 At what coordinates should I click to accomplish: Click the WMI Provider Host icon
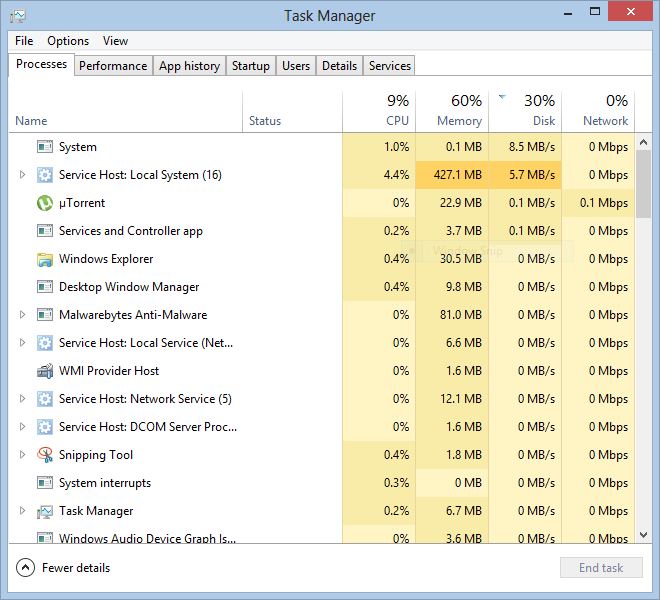coord(44,371)
